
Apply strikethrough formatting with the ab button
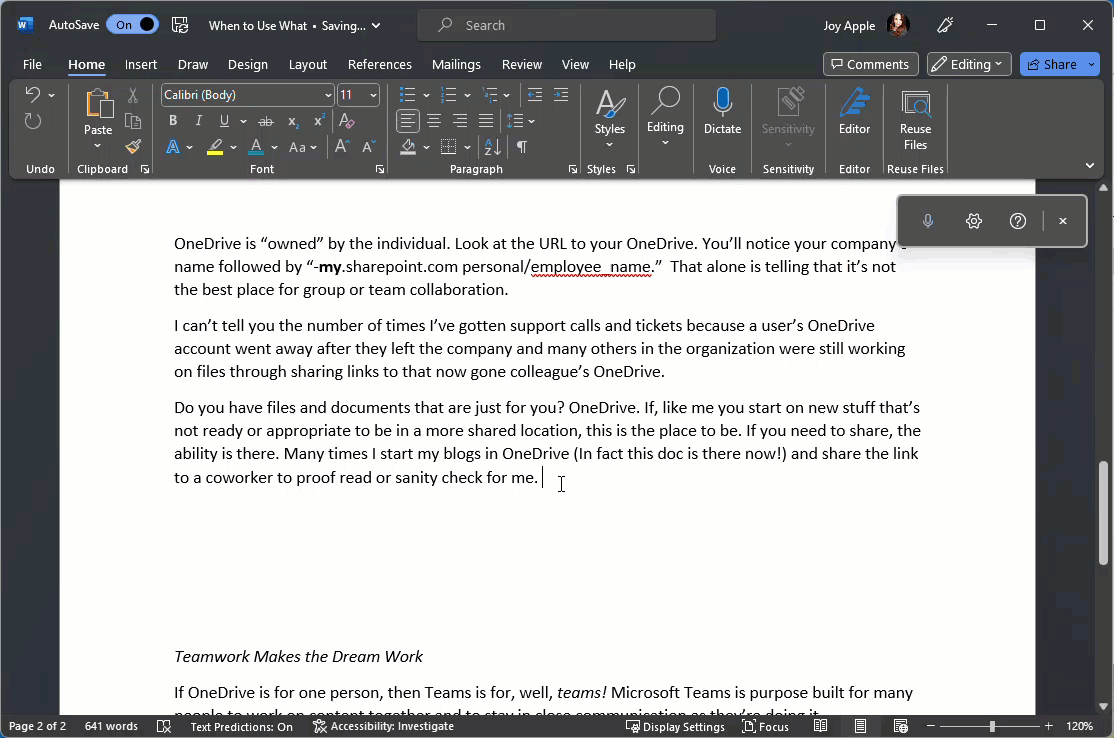coord(266,121)
